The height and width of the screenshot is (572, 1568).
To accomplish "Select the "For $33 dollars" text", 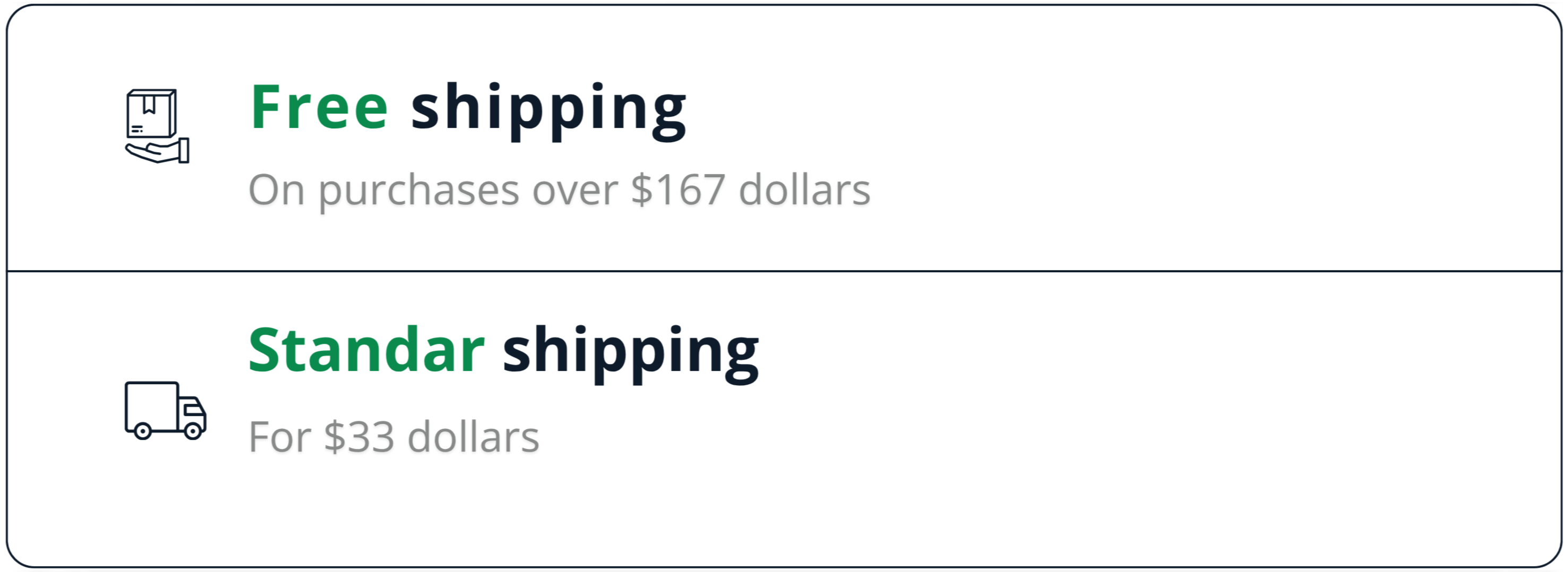I will click(393, 436).
